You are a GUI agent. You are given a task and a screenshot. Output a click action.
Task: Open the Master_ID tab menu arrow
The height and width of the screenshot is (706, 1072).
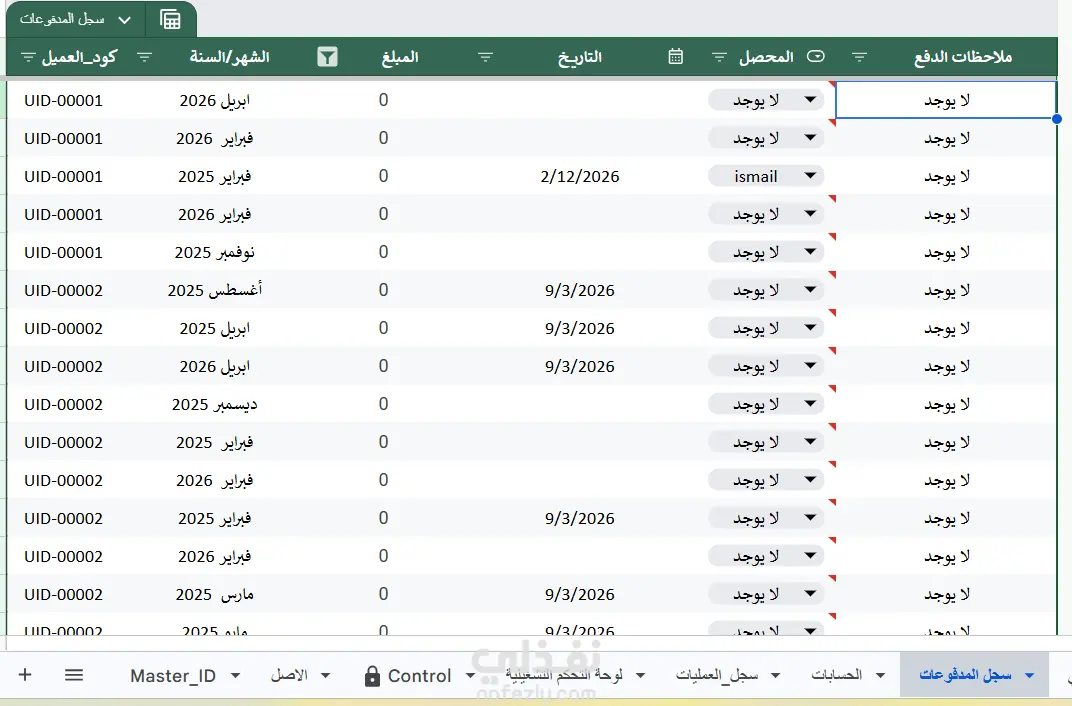point(235,675)
